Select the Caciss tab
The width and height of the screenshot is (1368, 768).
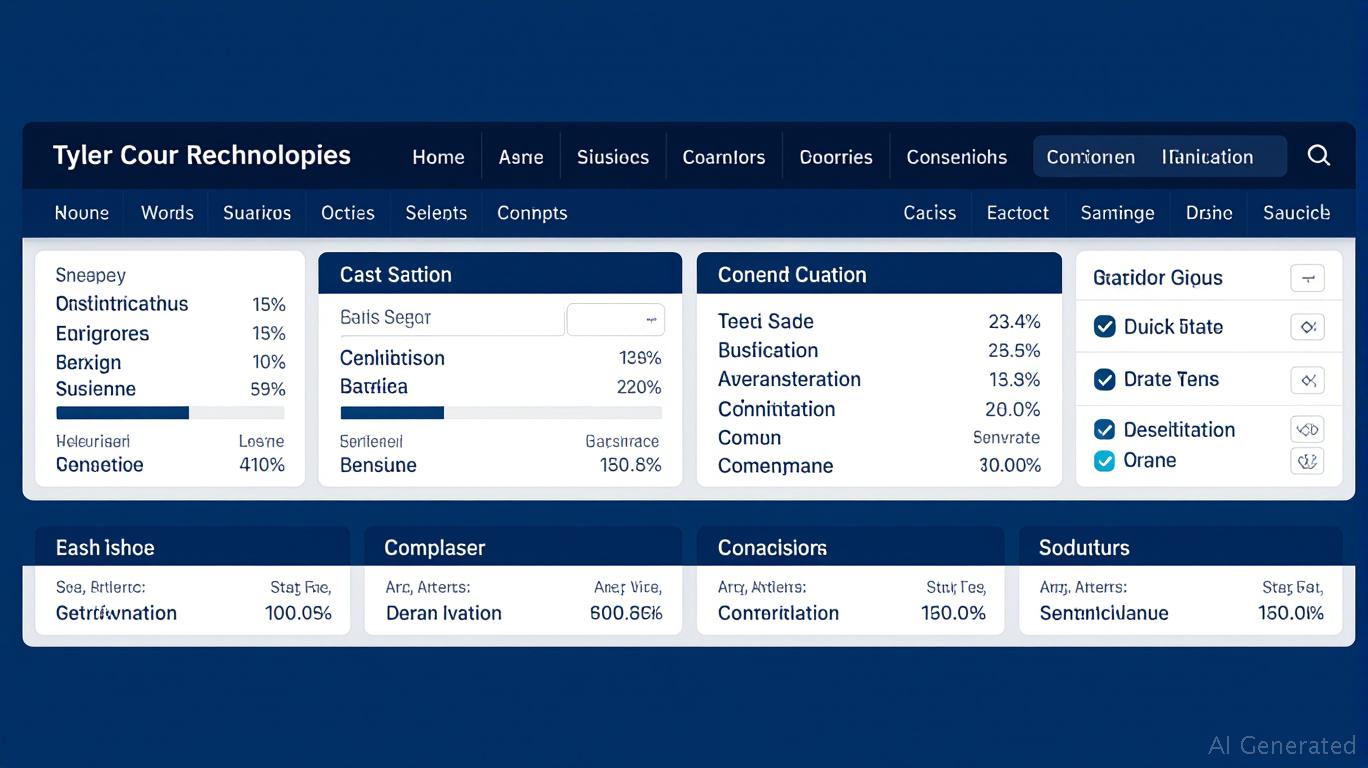tap(930, 213)
